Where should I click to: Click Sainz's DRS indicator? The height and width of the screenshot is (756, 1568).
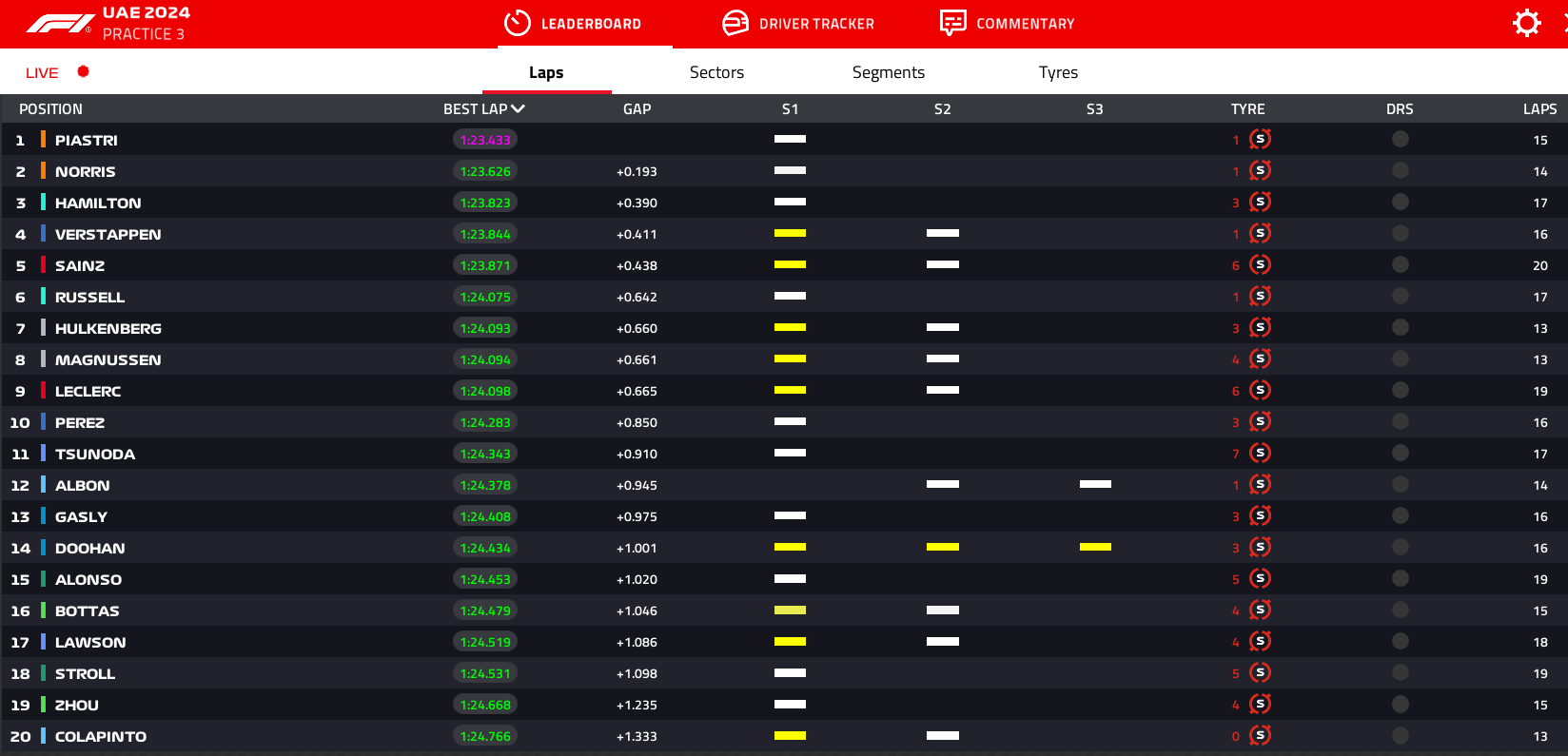pos(1400,264)
